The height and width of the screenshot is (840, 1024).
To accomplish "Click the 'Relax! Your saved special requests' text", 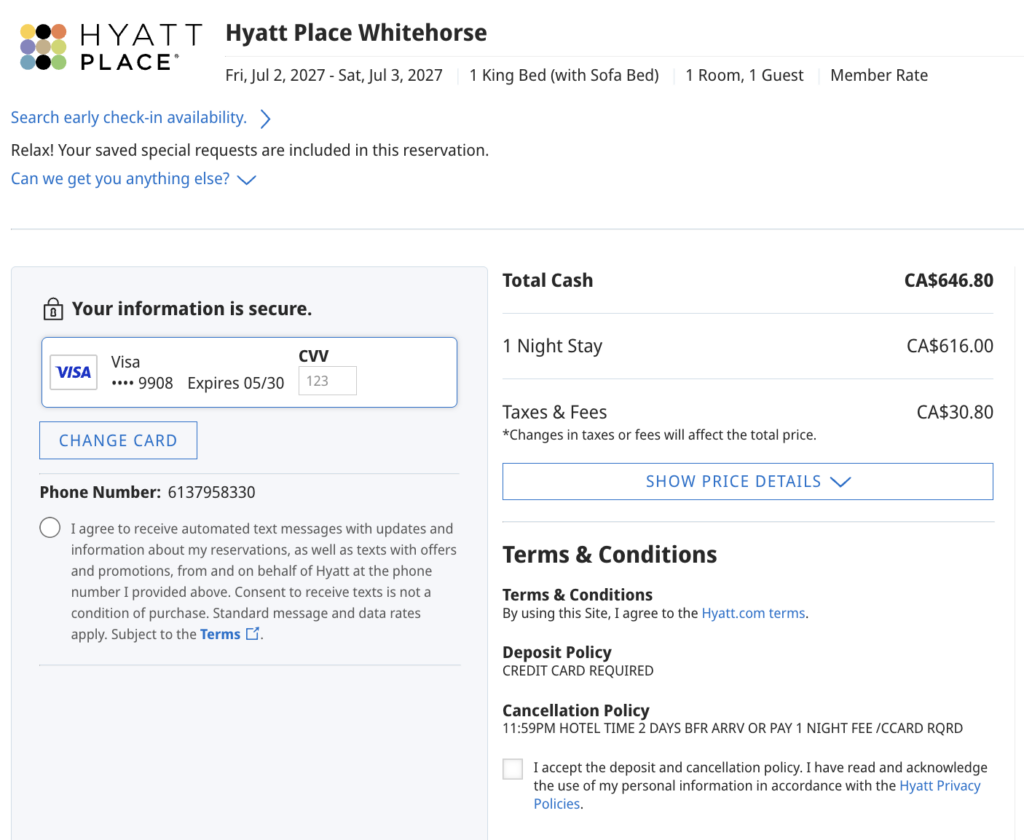I will tap(249, 150).
